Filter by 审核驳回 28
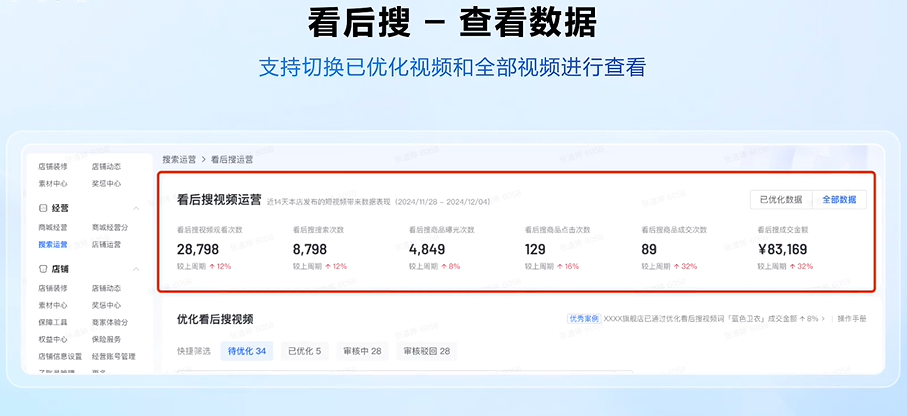The height and width of the screenshot is (416, 907). coord(427,351)
